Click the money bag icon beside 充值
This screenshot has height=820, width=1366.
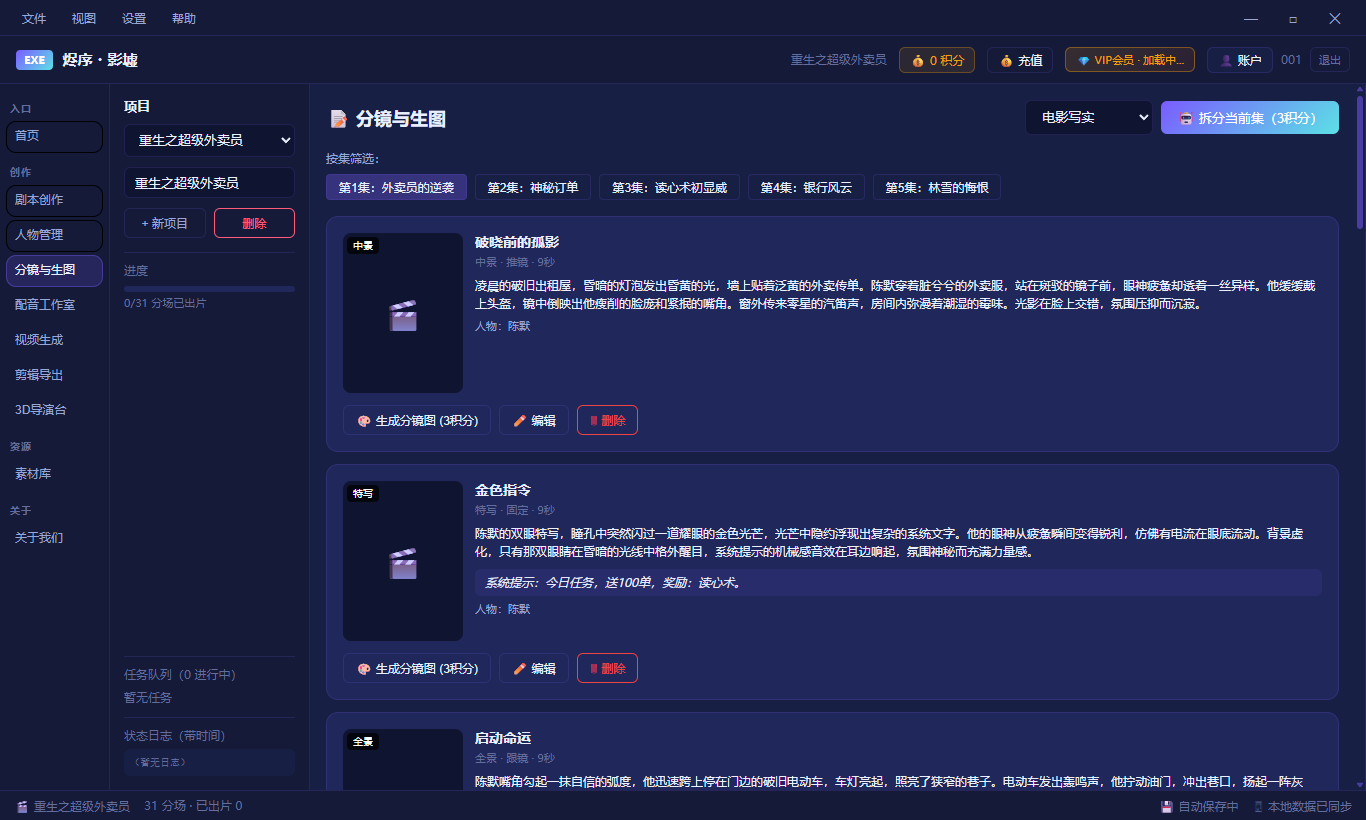point(1006,61)
